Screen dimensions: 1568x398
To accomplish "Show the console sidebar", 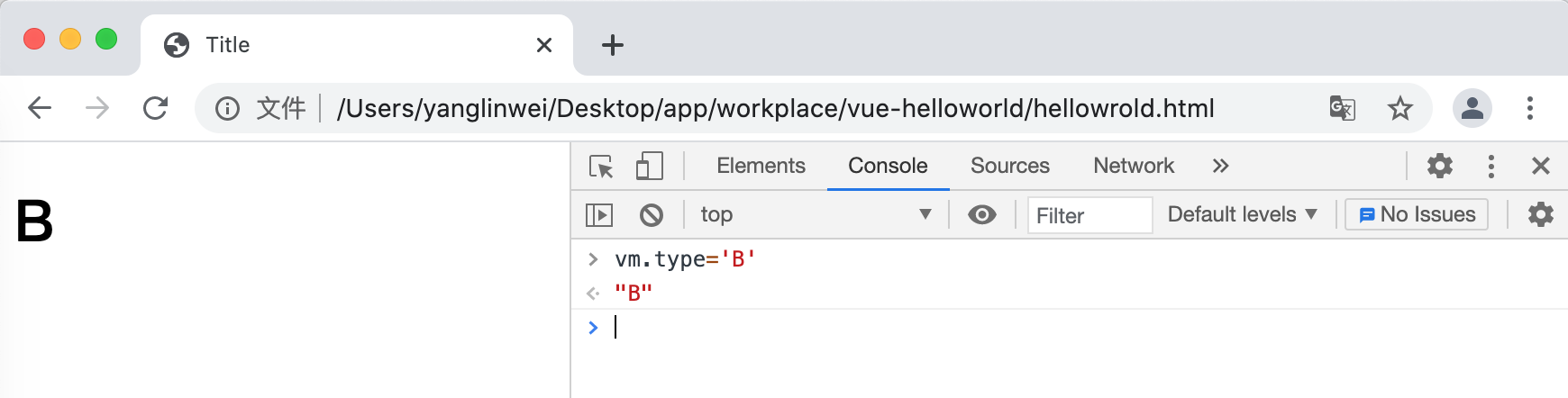I will pyautogui.click(x=599, y=215).
